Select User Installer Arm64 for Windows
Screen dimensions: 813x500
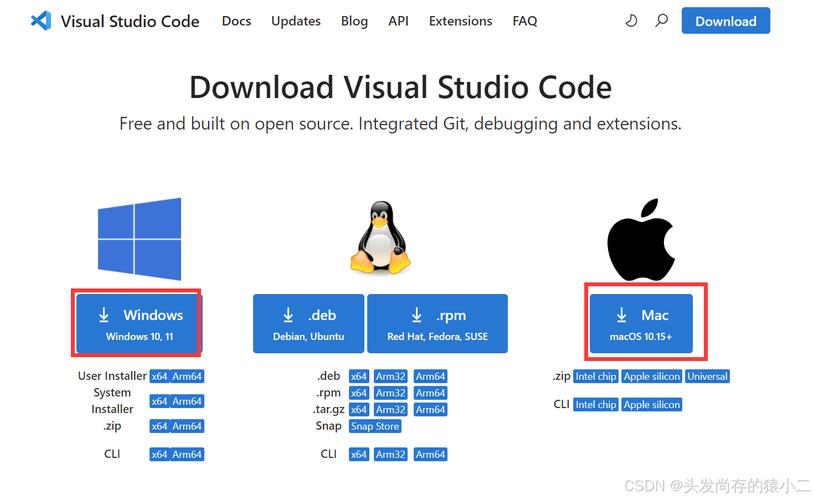pyautogui.click(x=187, y=376)
